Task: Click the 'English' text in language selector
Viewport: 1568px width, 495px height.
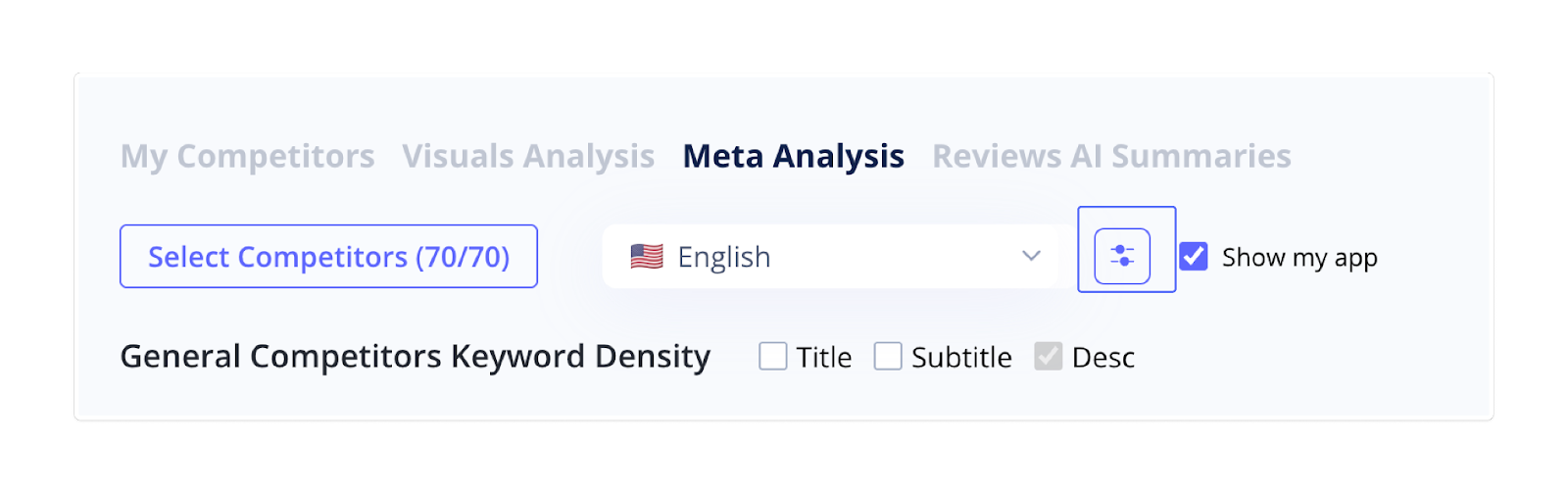Action: (724, 257)
